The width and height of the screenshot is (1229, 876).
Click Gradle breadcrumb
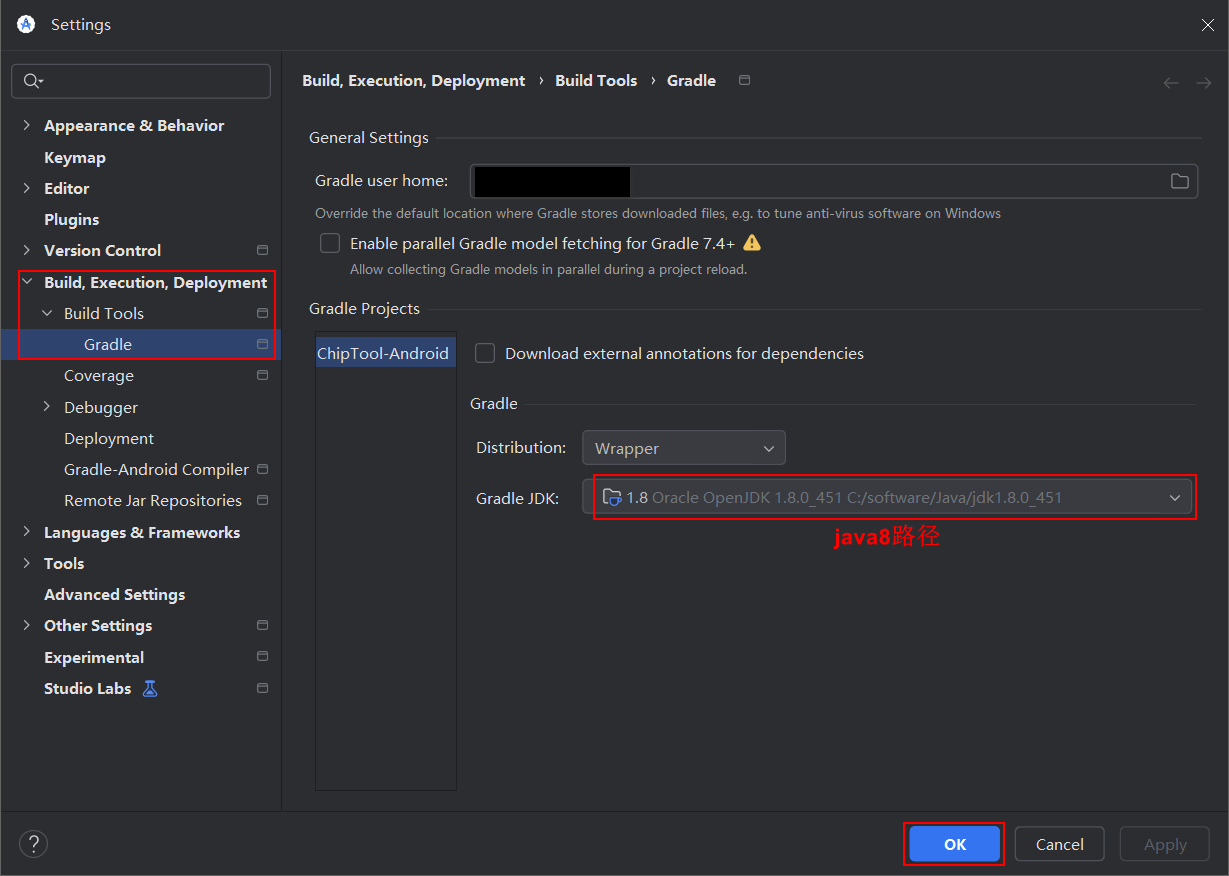tap(691, 80)
